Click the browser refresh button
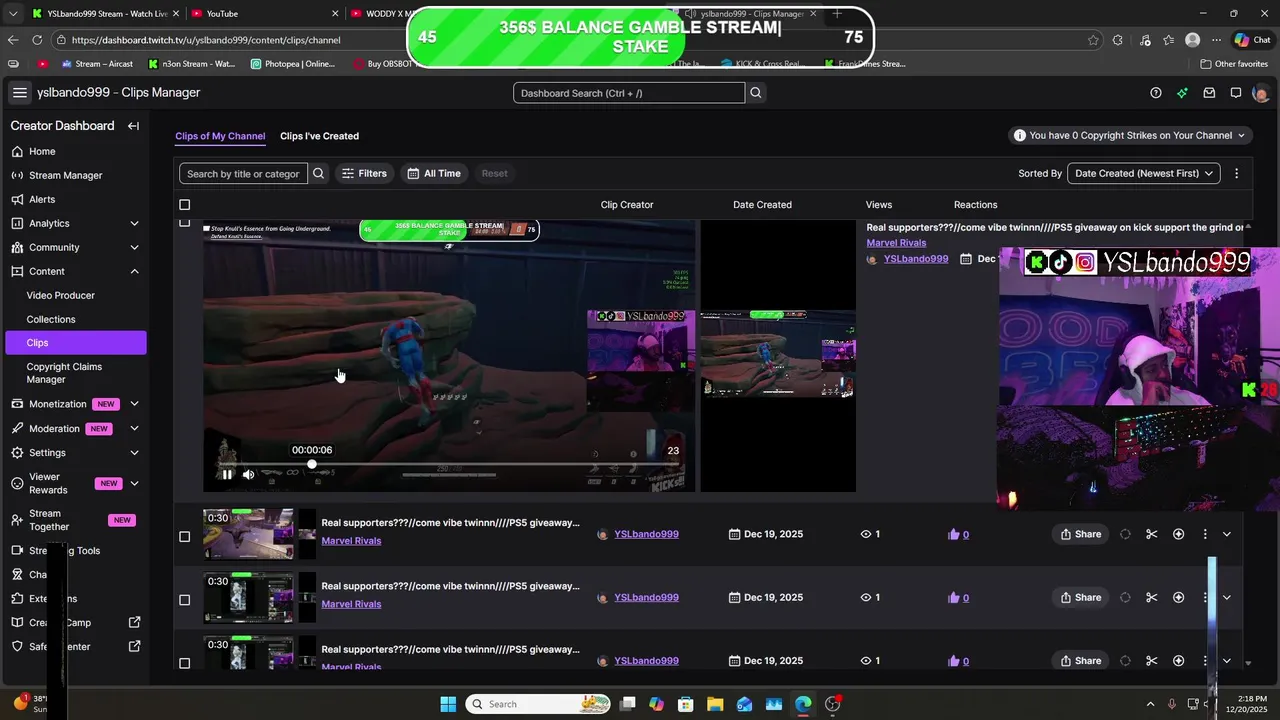The height and width of the screenshot is (720, 1280). coord(37,40)
